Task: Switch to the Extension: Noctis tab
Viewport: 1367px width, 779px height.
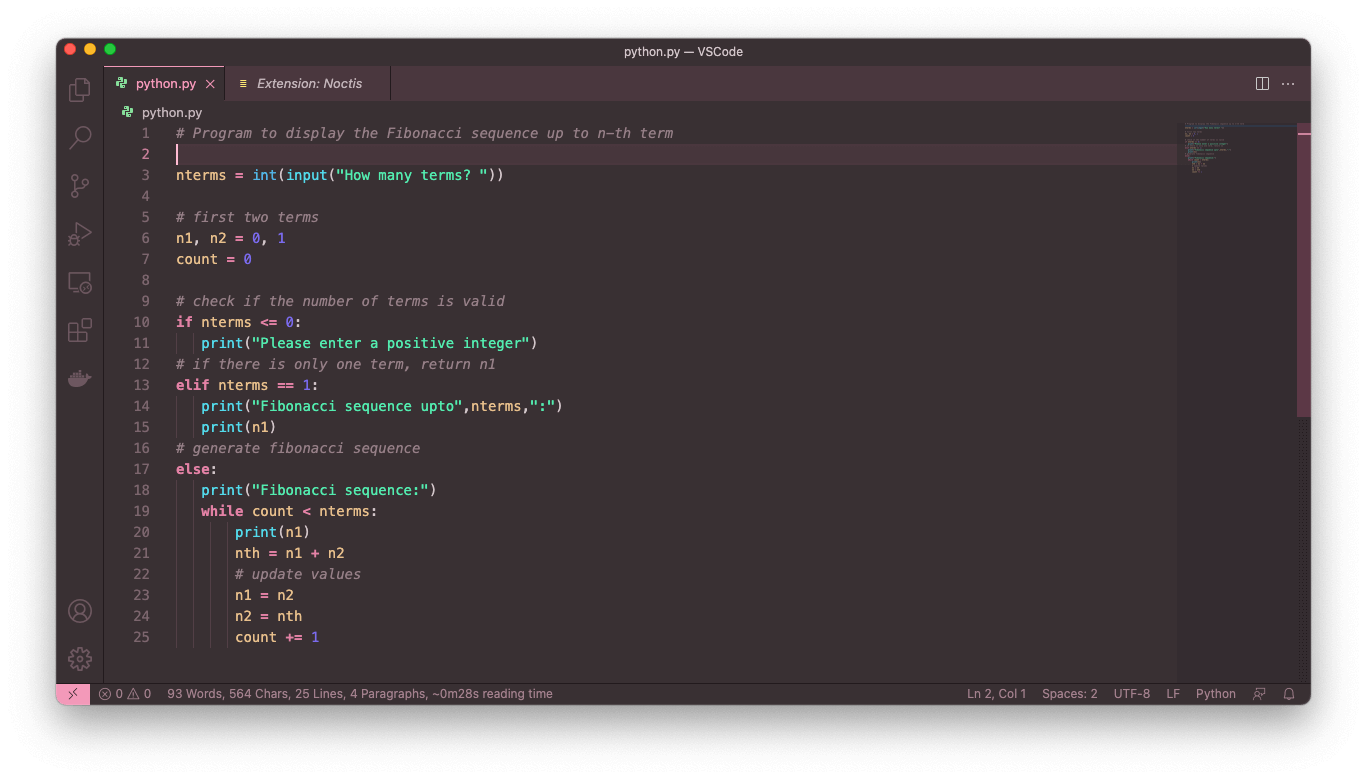Action: point(308,84)
